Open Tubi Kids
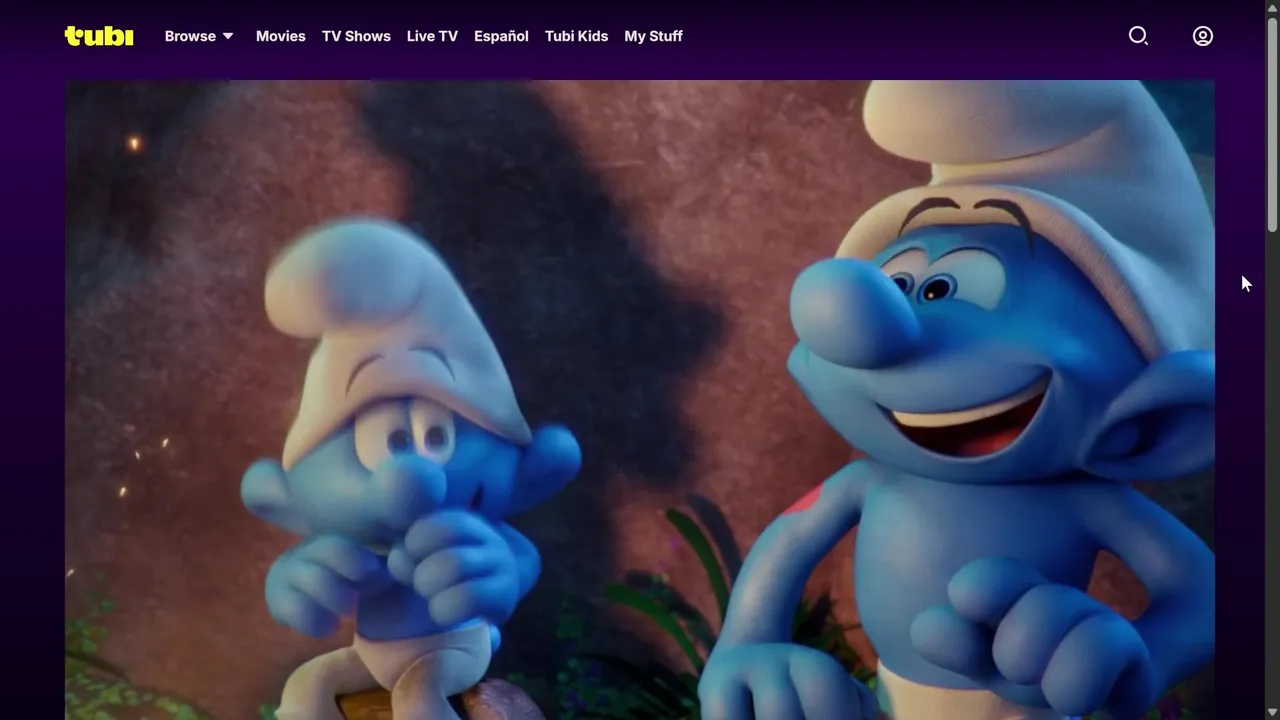 click(x=576, y=36)
